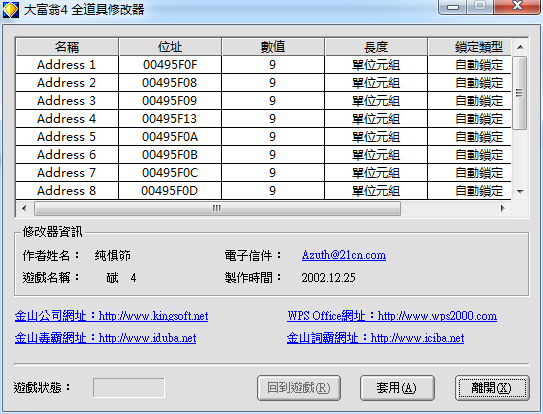Click the 2002.12.25 creation date text
The width and height of the screenshot is (543, 414).
[328, 278]
